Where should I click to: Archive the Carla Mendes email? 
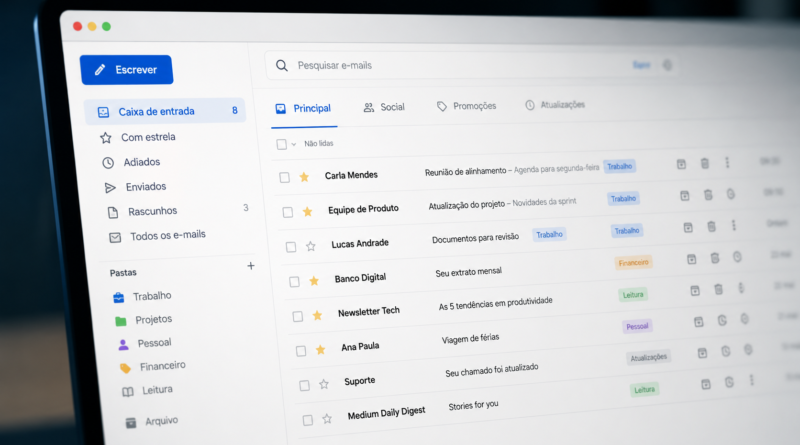tap(681, 164)
